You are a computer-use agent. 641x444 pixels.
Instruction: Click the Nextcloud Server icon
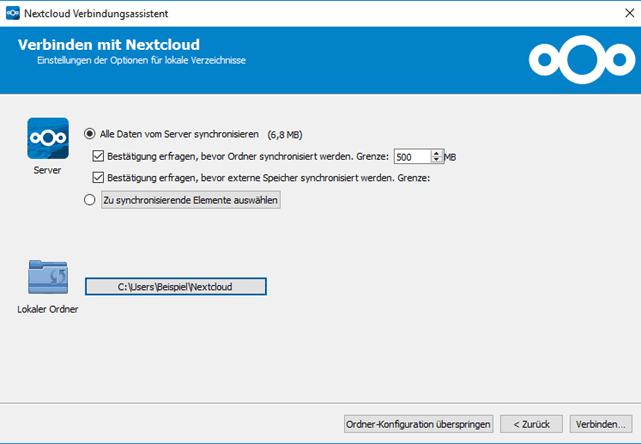48,138
